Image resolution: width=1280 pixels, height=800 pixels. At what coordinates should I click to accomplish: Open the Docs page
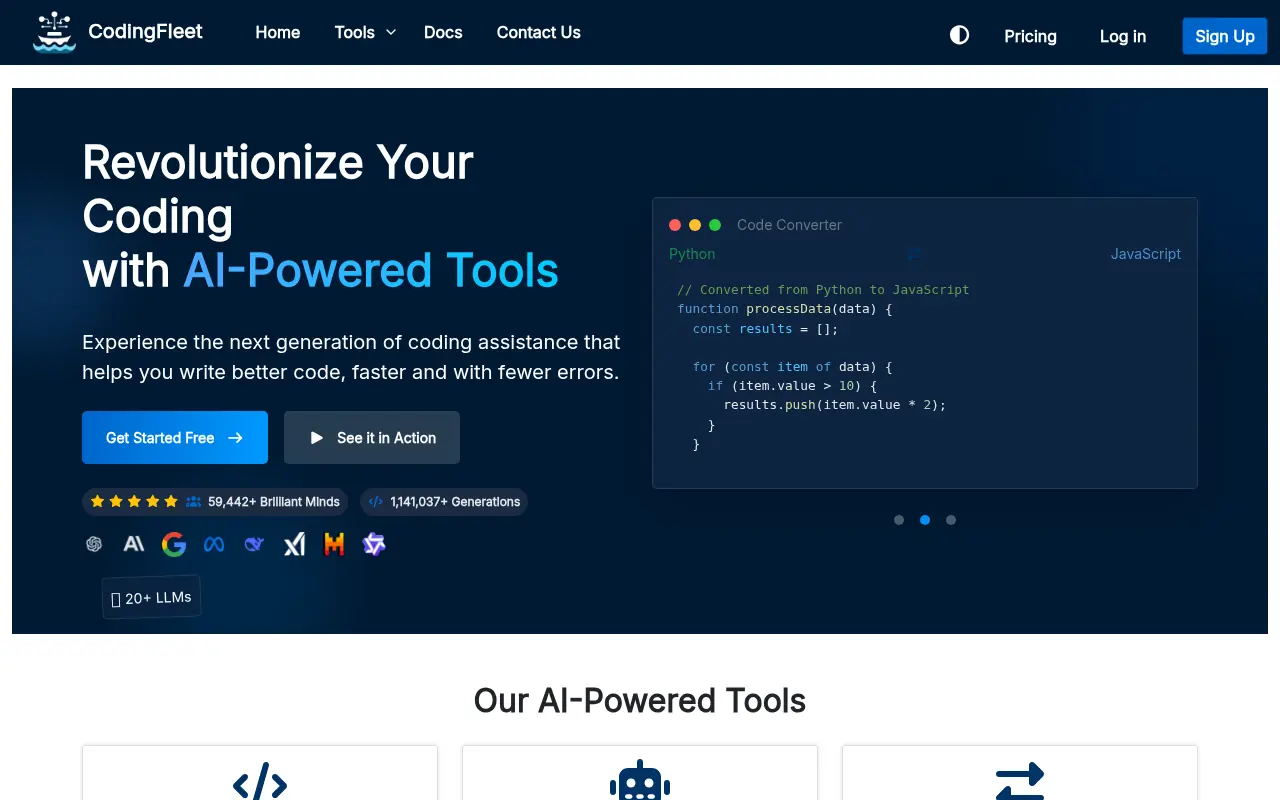(443, 32)
